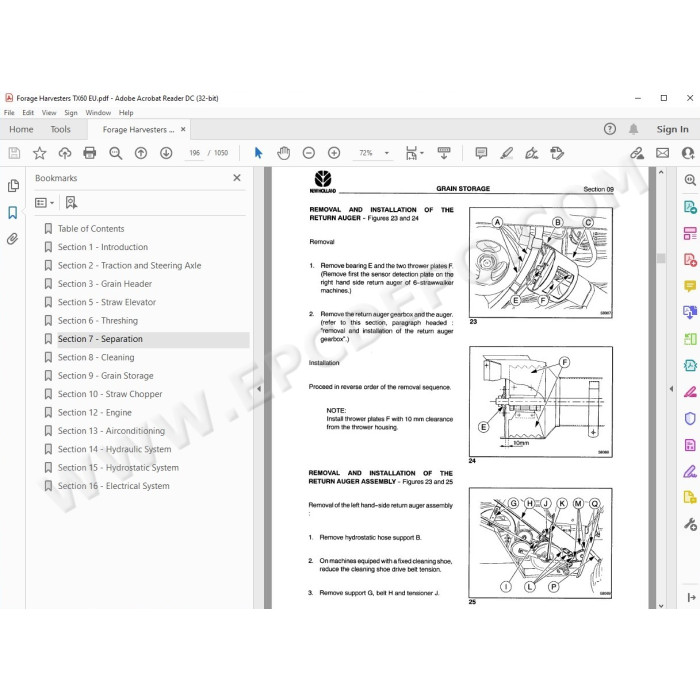Open the page thumbnails panel

13,185
